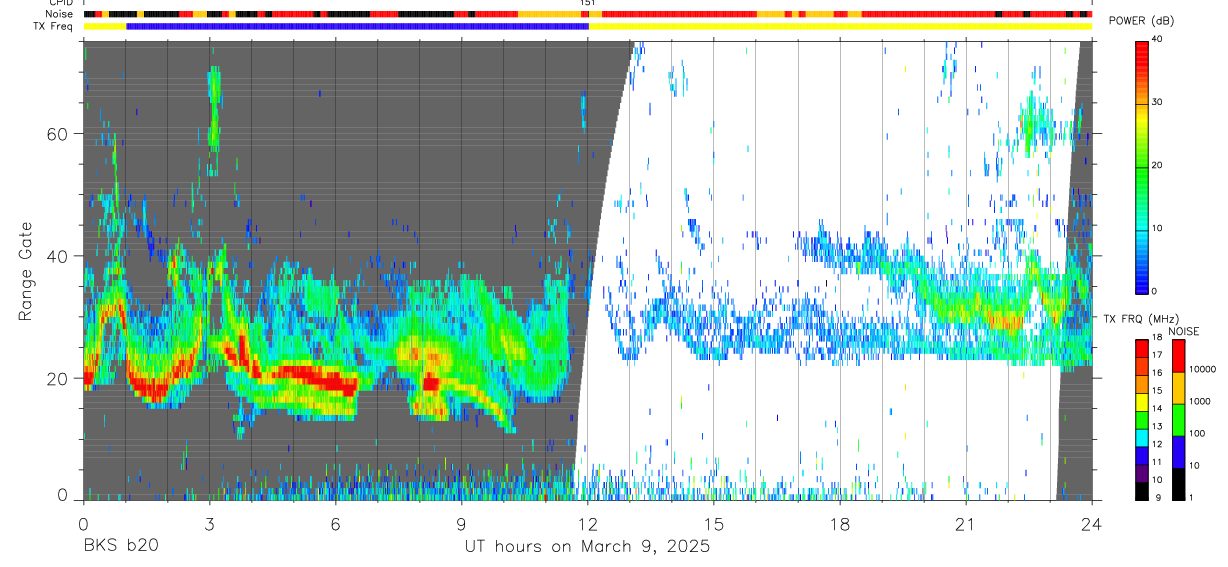Click the '21' hour tick label on the time axis

coord(965,523)
